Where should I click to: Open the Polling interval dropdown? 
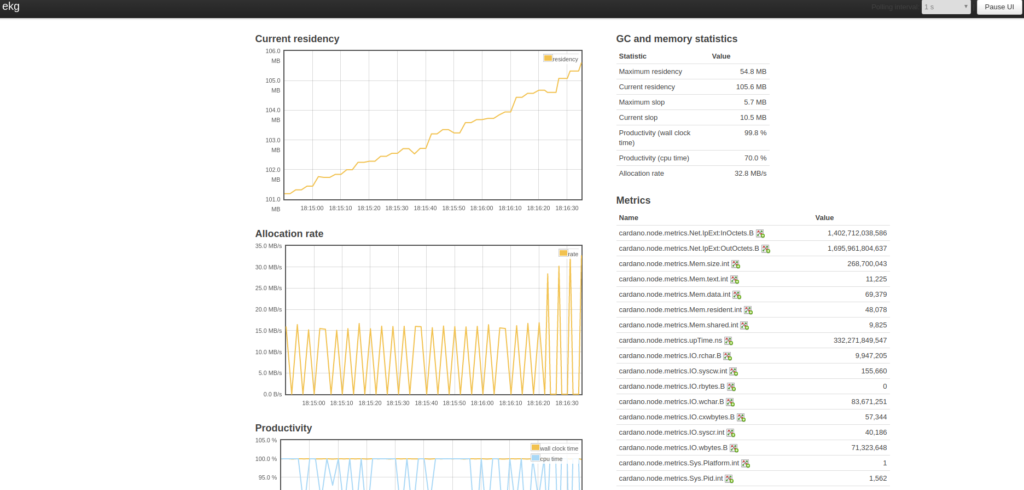click(x=946, y=7)
